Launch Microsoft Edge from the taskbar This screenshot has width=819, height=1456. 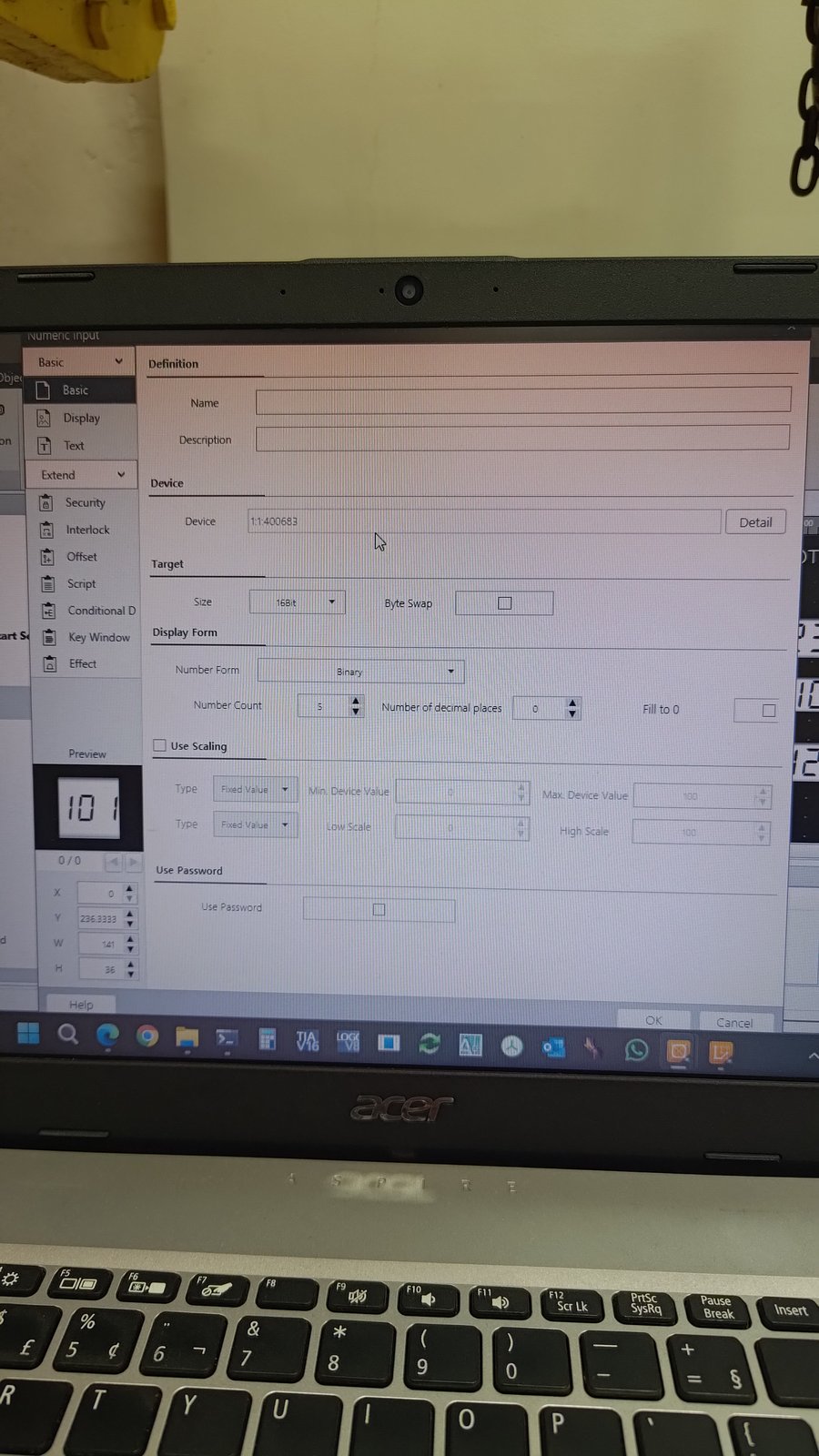pyautogui.click(x=107, y=1036)
